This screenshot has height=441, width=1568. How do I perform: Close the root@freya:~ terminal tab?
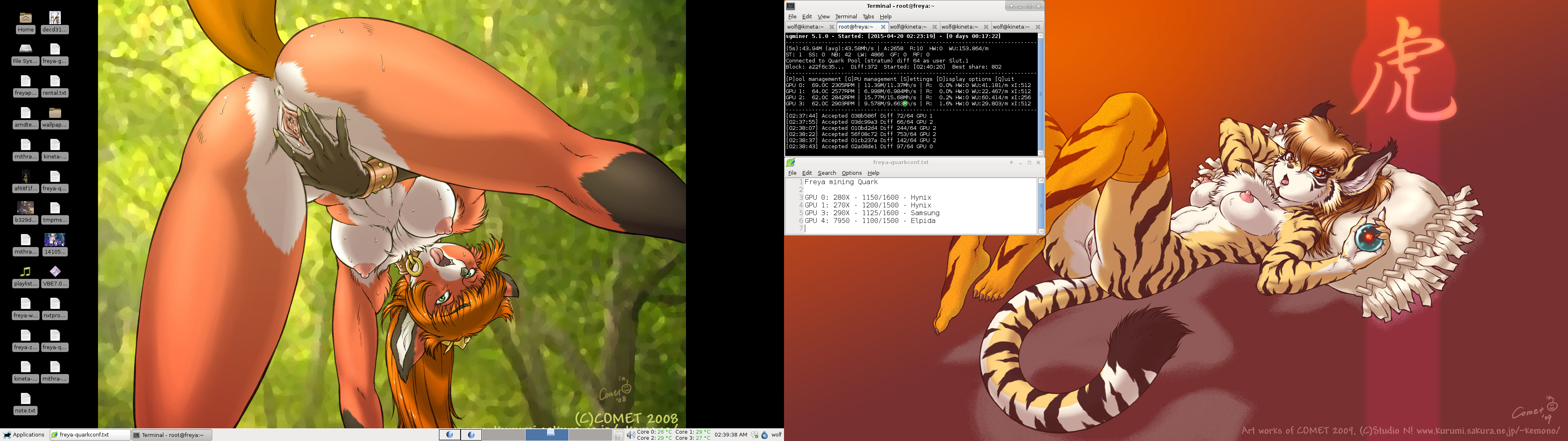pos(882,27)
